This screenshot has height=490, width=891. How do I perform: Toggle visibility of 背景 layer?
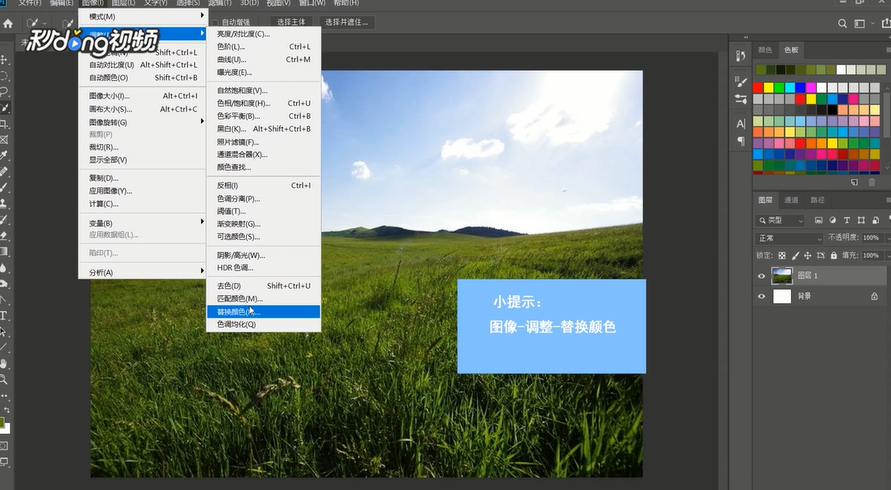761,296
